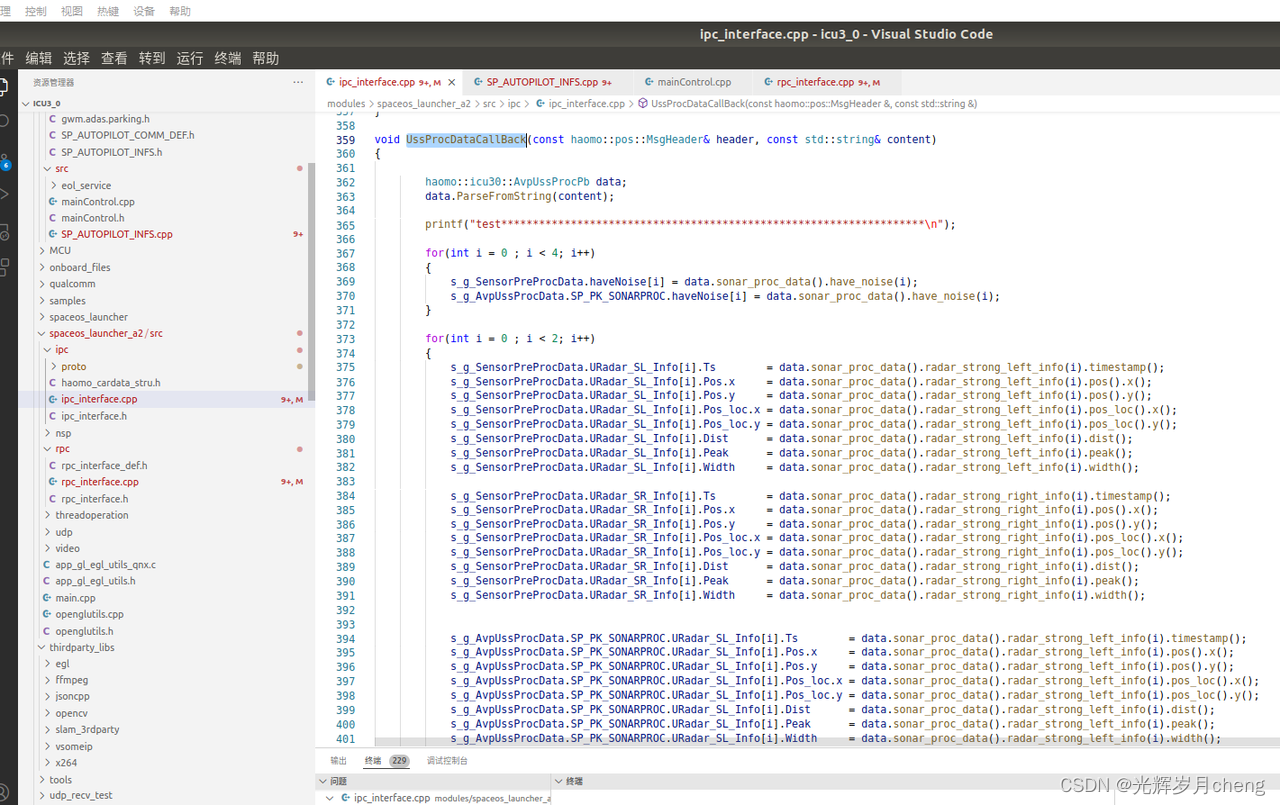
Task: Open the Run and Debug icon
Action: point(4,194)
